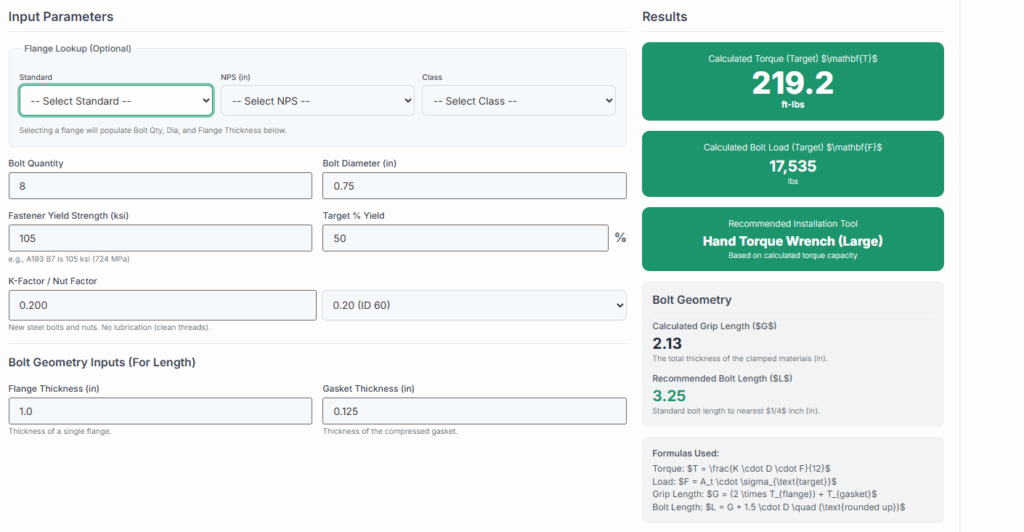Click the 'Standard bolt length to nearest' note

(736, 411)
